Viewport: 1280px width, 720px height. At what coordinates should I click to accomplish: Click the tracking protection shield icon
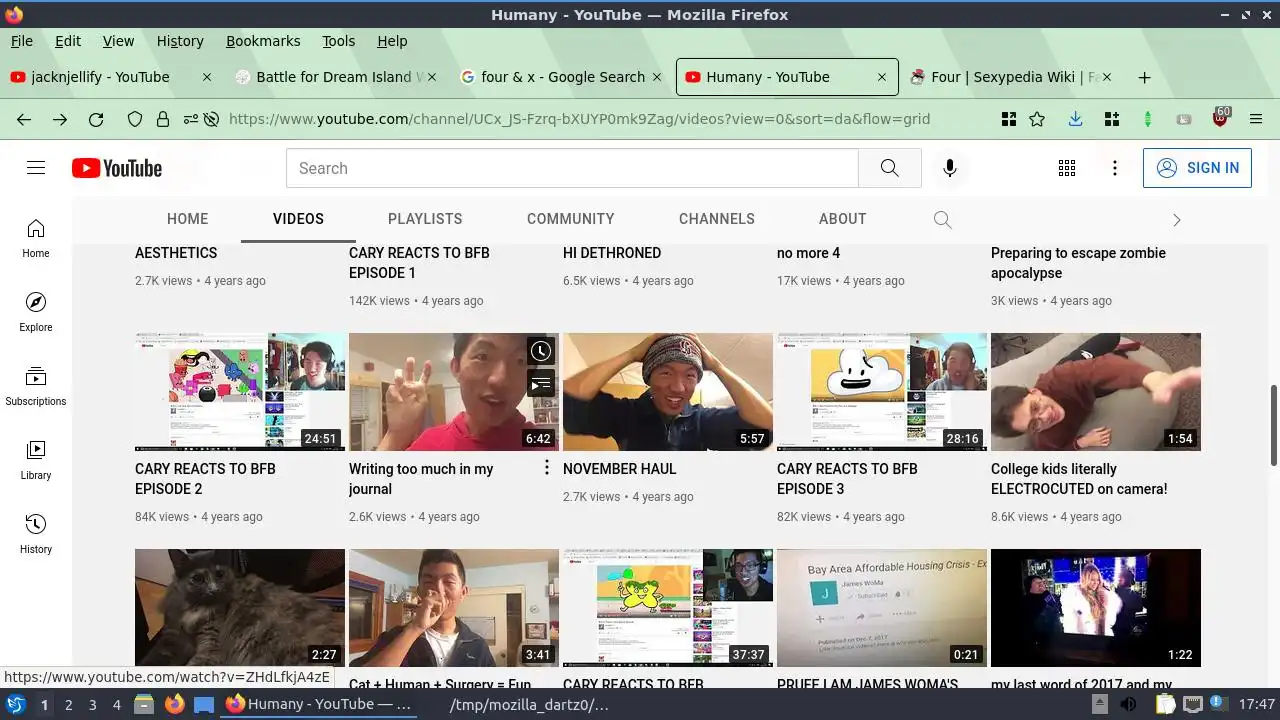pyautogui.click(x=135, y=119)
